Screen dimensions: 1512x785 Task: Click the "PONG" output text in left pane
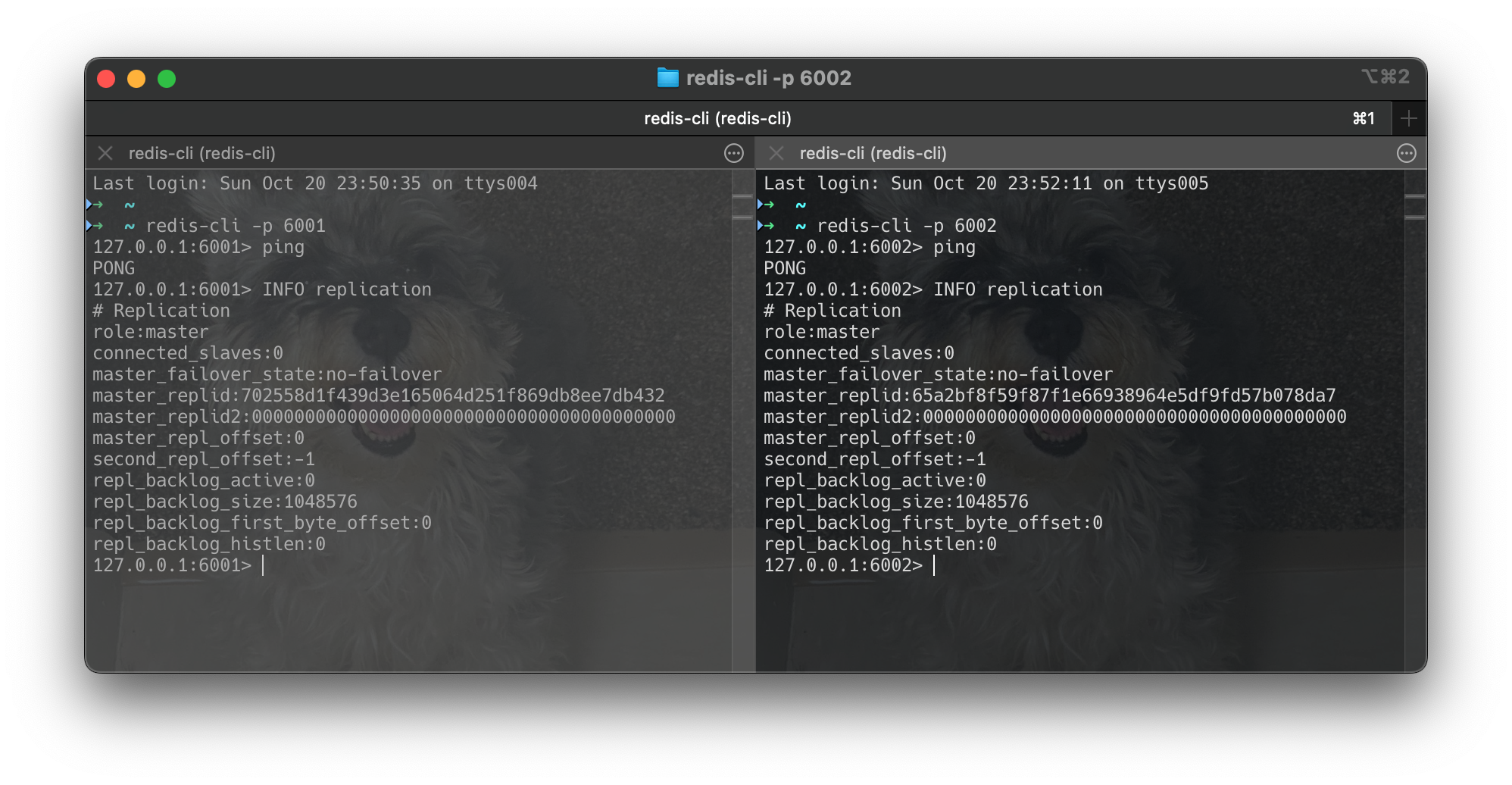pos(113,267)
